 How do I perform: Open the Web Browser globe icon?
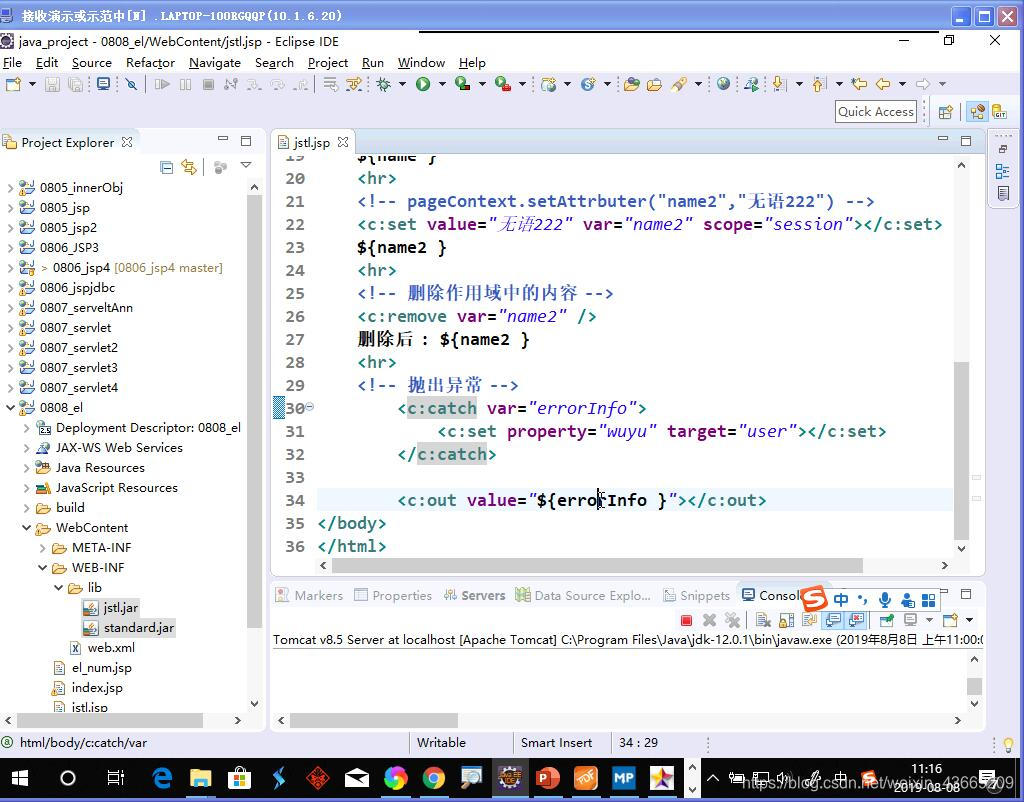(723, 84)
